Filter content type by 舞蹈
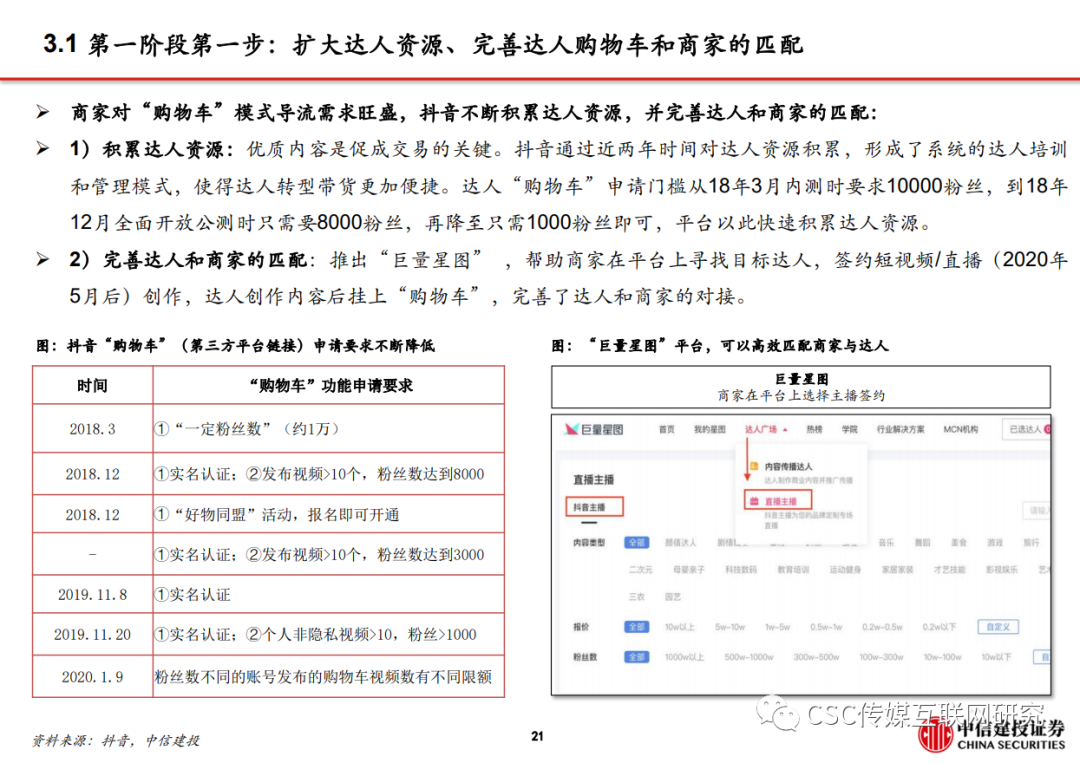This screenshot has width=1080, height=763. (x=922, y=543)
